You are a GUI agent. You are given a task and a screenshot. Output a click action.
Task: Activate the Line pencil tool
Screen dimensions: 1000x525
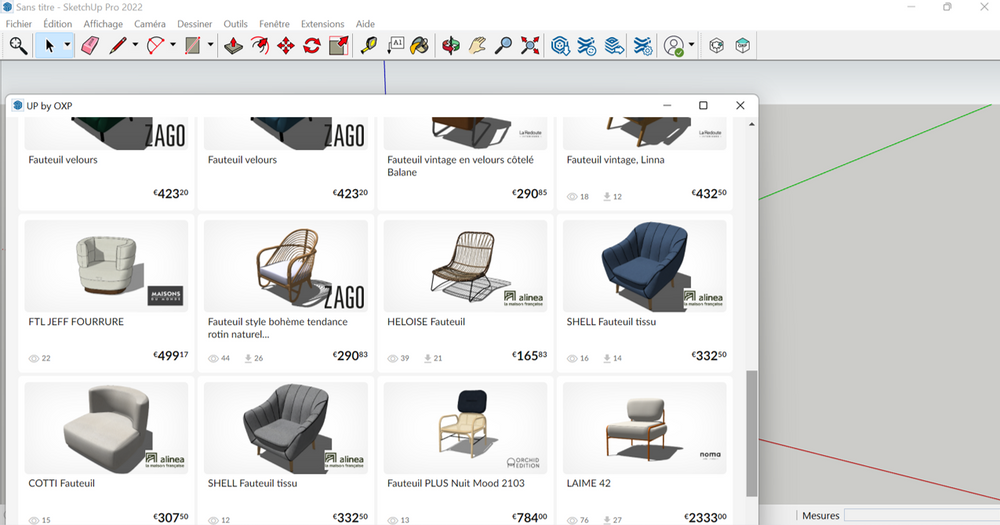click(x=117, y=46)
